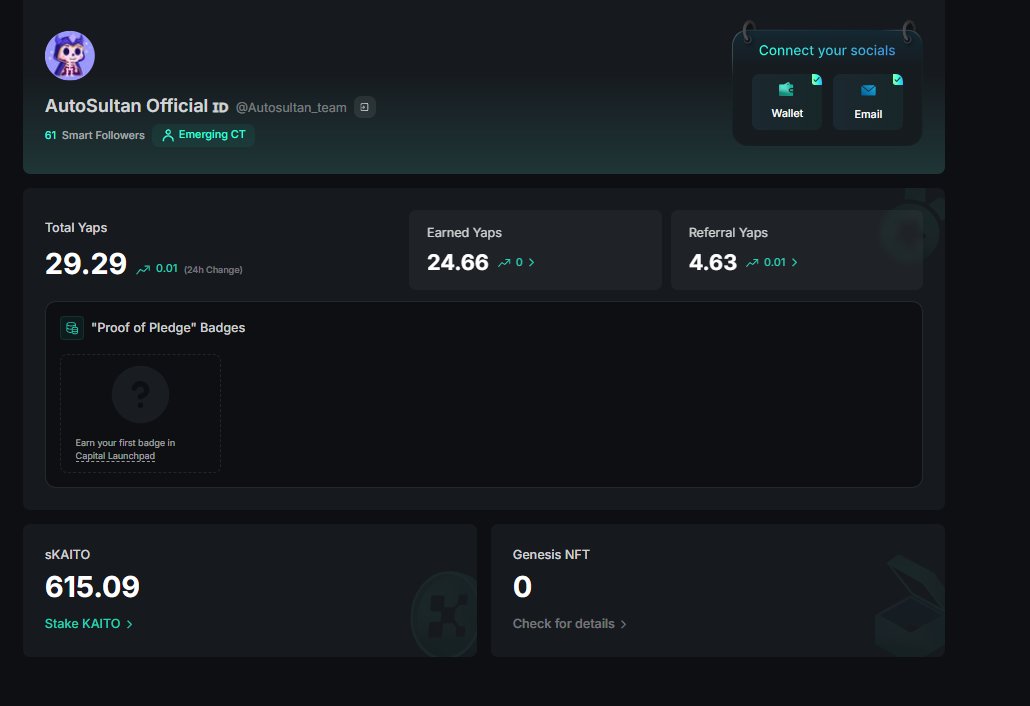Click the envelope icon in Connect your socials

pyautogui.click(x=868, y=90)
